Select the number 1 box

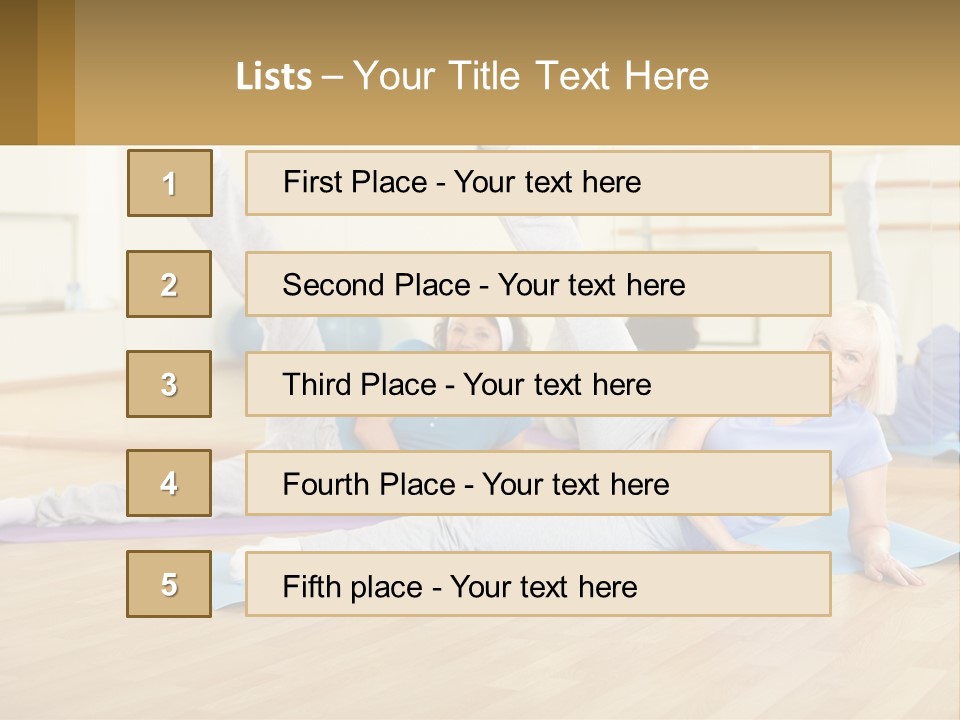(170, 183)
